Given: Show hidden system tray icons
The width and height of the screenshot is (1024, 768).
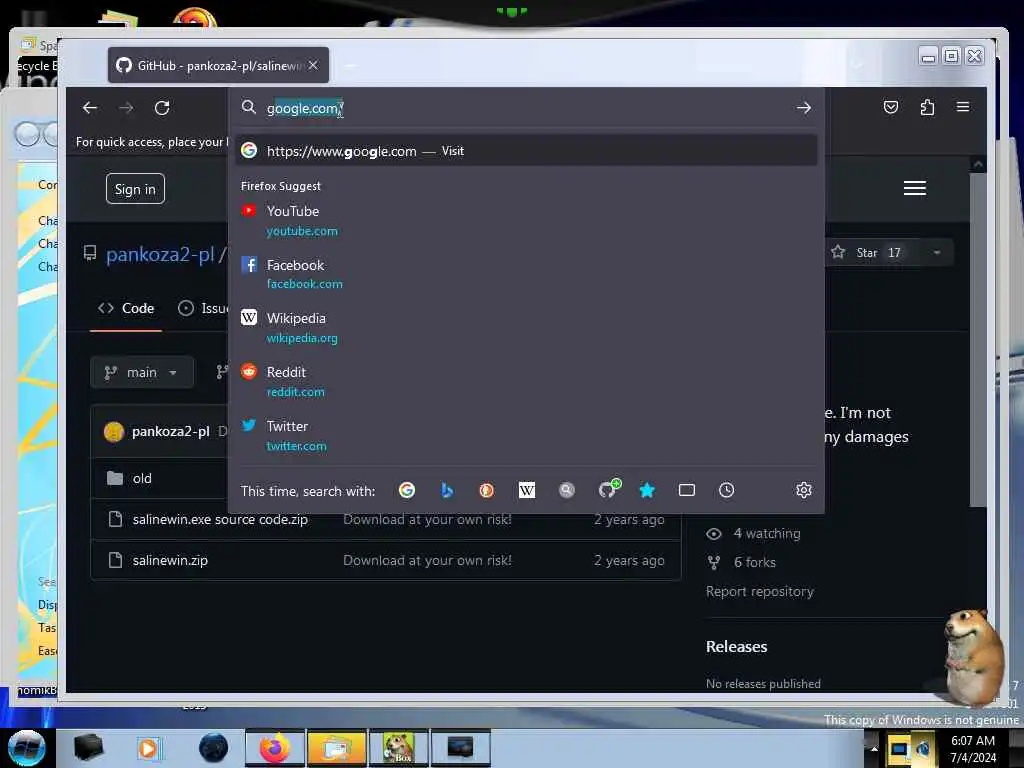Looking at the screenshot, I should [x=874, y=748].
